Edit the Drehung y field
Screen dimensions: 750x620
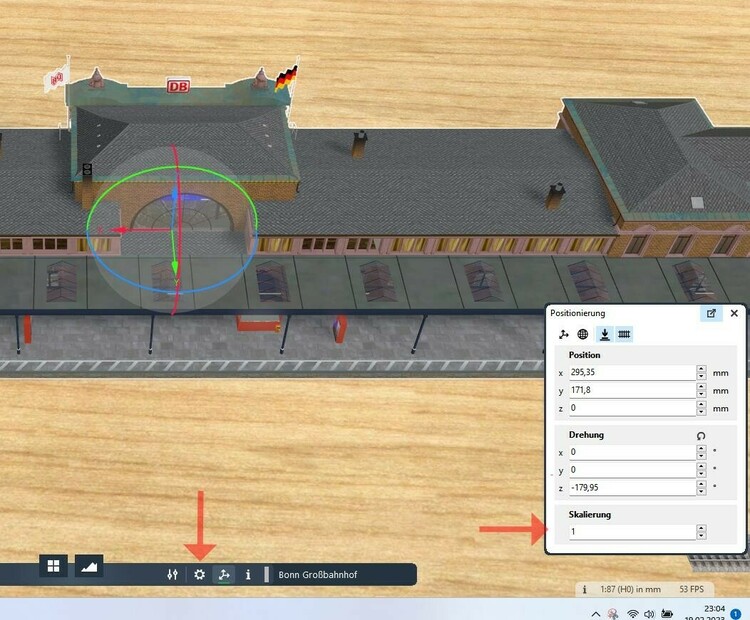coord(632,470)
